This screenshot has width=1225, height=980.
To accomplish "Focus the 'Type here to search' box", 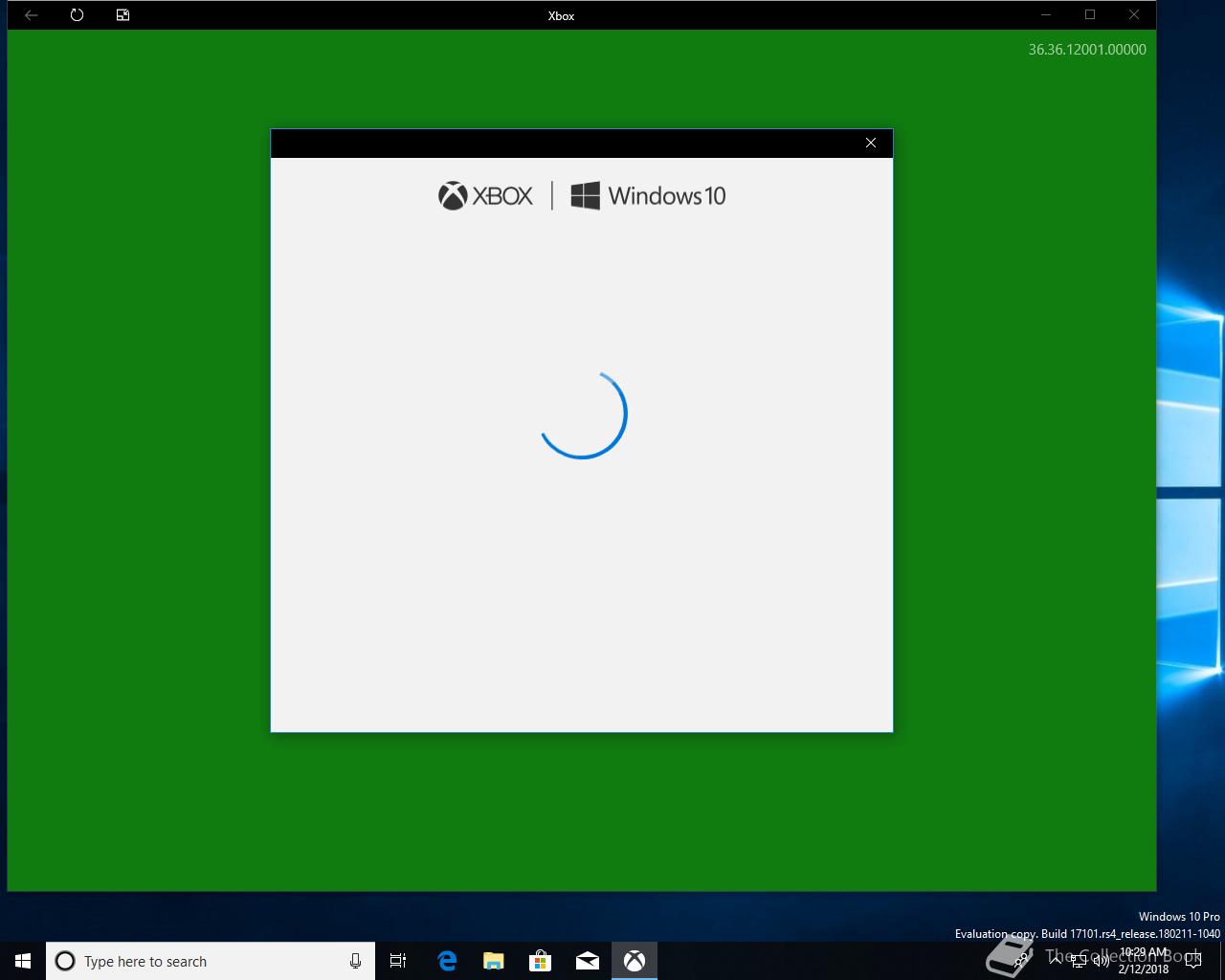I will (211, 961).
